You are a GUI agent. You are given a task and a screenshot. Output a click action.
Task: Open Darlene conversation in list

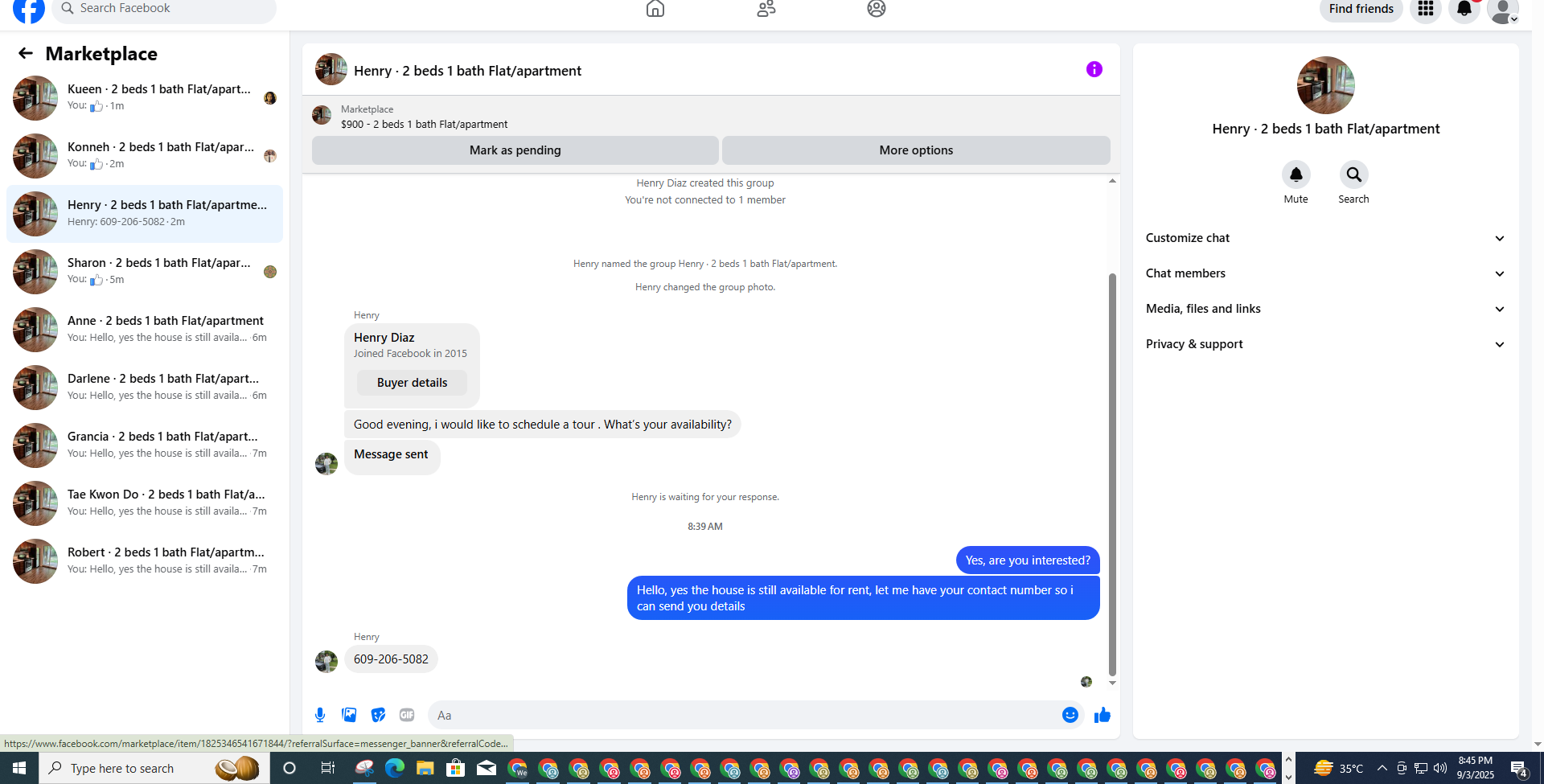[145, 387]
